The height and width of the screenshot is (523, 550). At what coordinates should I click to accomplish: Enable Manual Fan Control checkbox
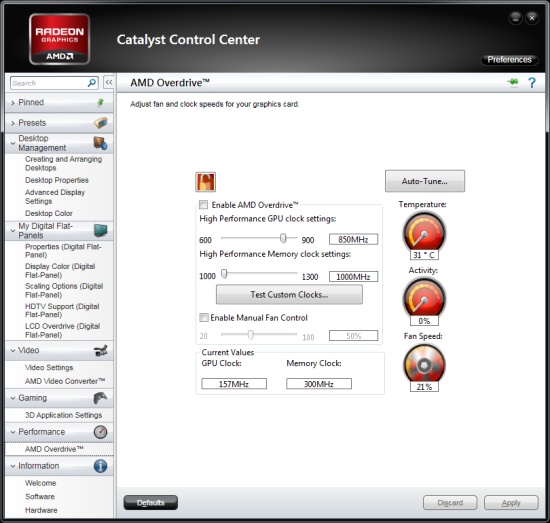(x=204, y=317)
